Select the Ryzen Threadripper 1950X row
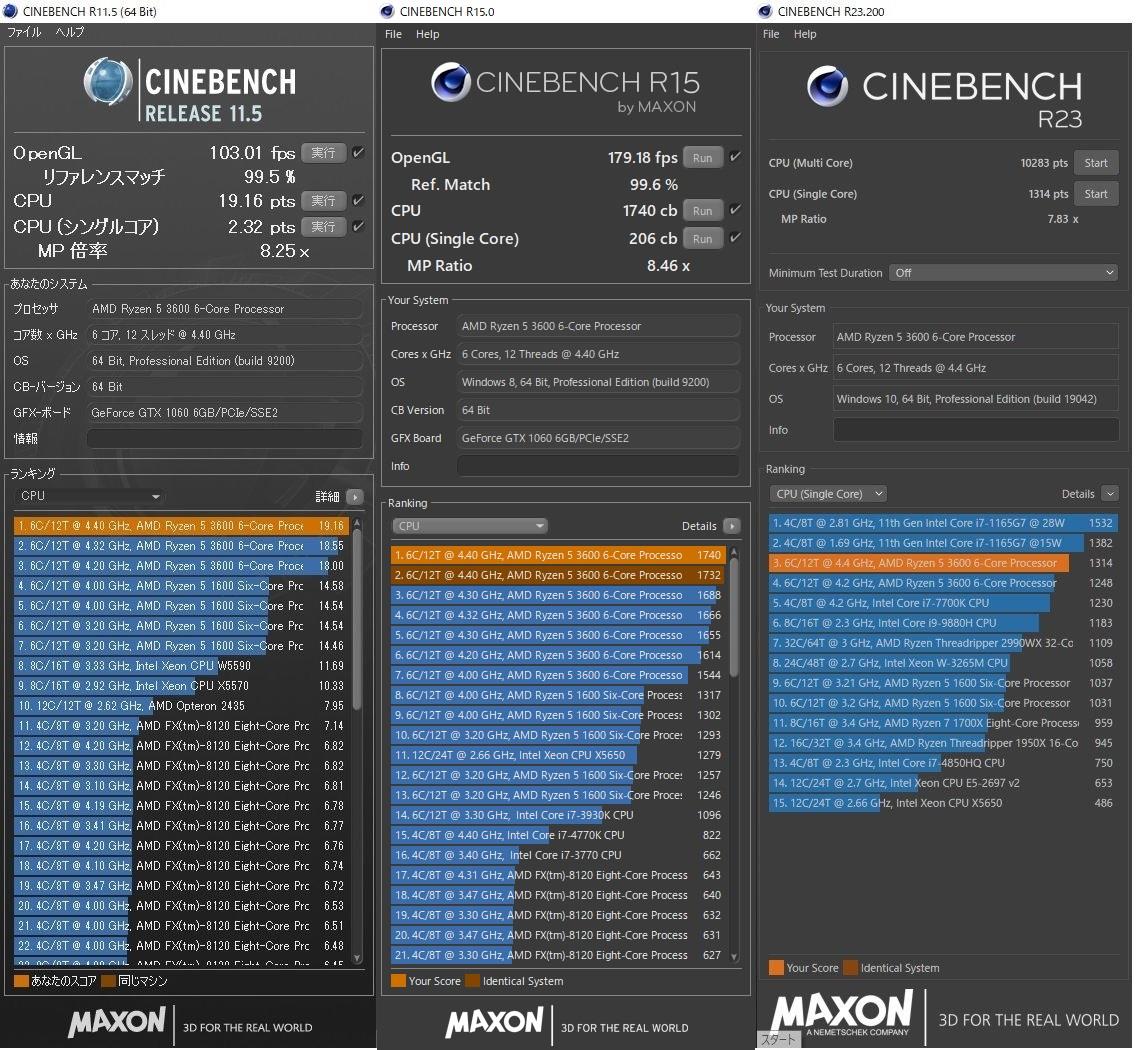Screen dimensions: 1144x1050 [943, 743]
